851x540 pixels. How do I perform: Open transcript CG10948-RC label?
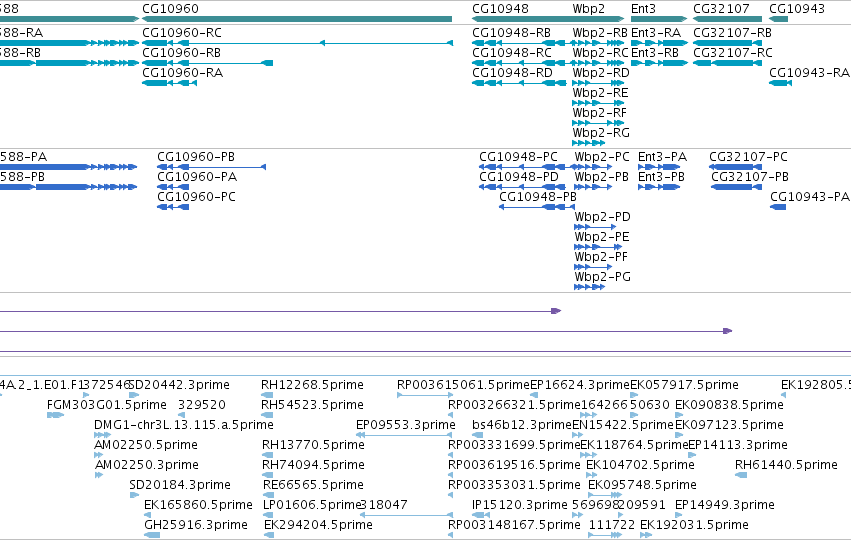tap(512, 53)
